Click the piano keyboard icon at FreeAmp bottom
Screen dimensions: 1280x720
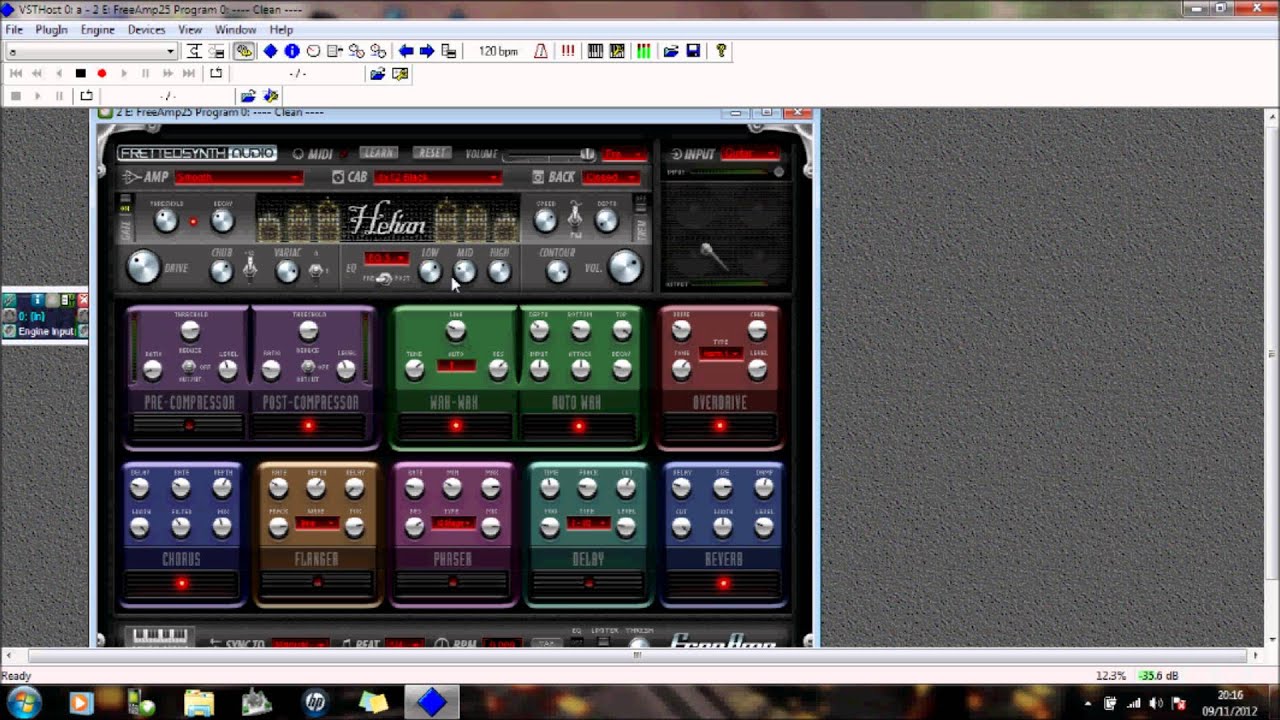click(x=160, y=637)
